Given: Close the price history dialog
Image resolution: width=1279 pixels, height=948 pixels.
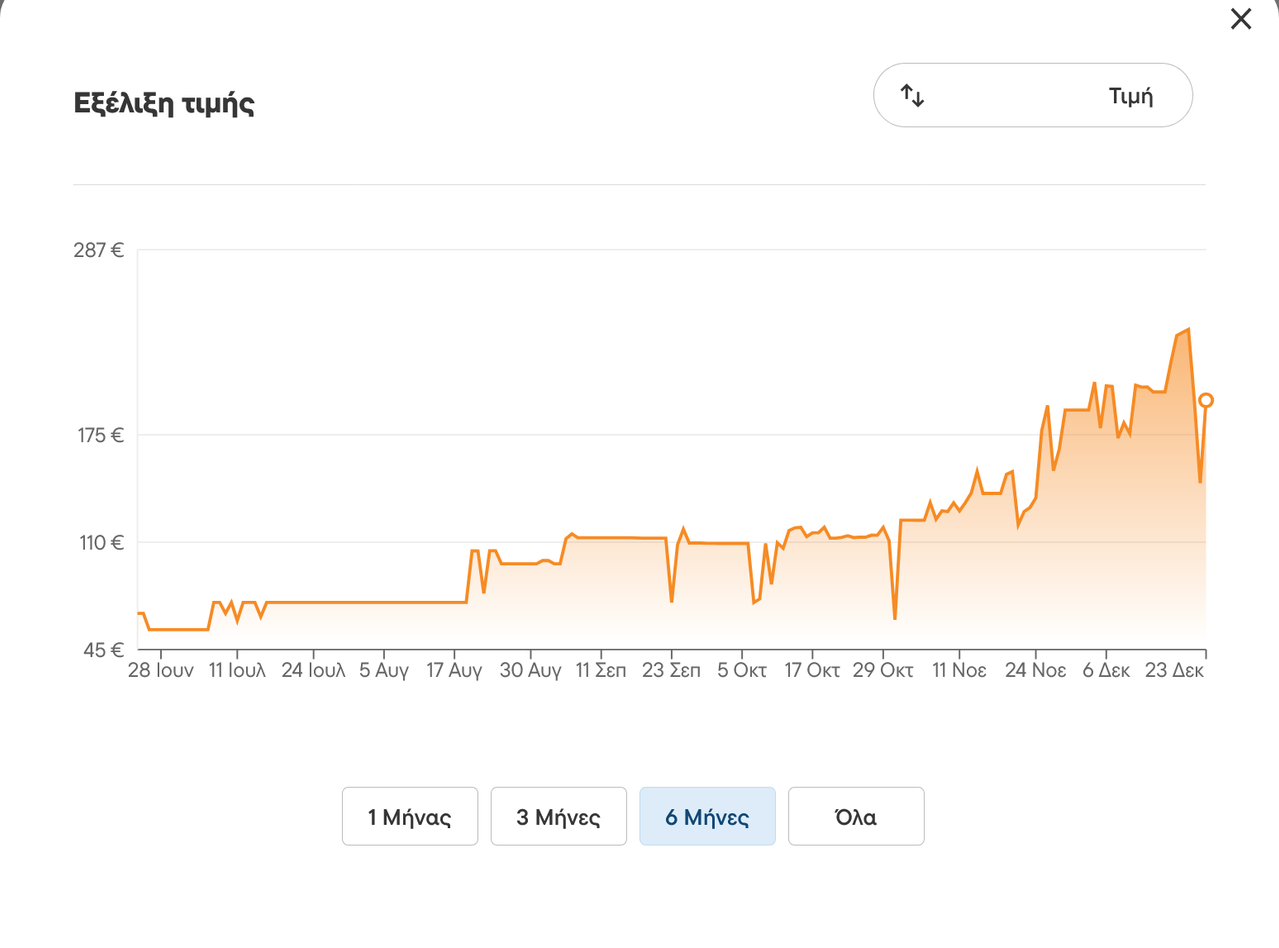Looking at the screenshot, I should (1240, 19).
